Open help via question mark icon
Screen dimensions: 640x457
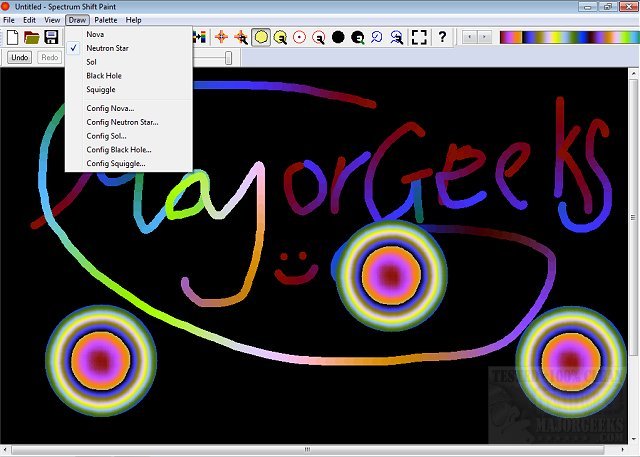442,37
